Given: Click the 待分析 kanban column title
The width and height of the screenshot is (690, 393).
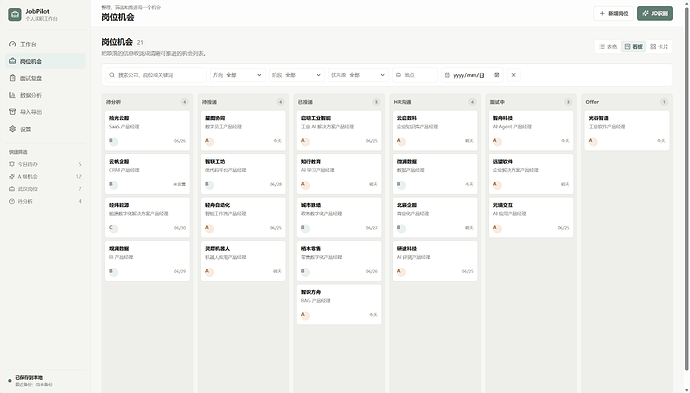Looking at the screenshot, I should pyautogui.click(x=113, y=102).
